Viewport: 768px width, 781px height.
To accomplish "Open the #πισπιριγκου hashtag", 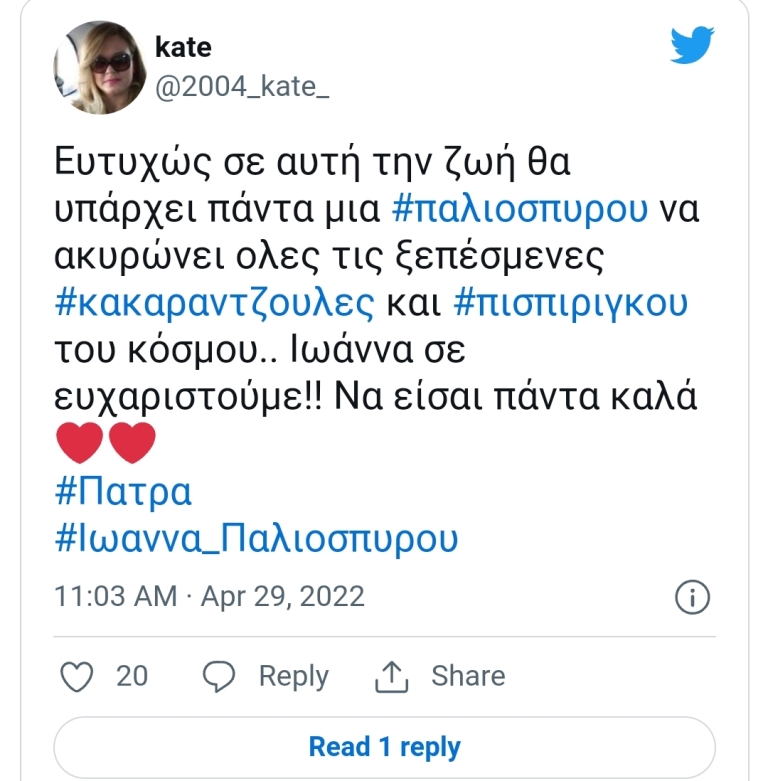I will [x=569, y=302].
